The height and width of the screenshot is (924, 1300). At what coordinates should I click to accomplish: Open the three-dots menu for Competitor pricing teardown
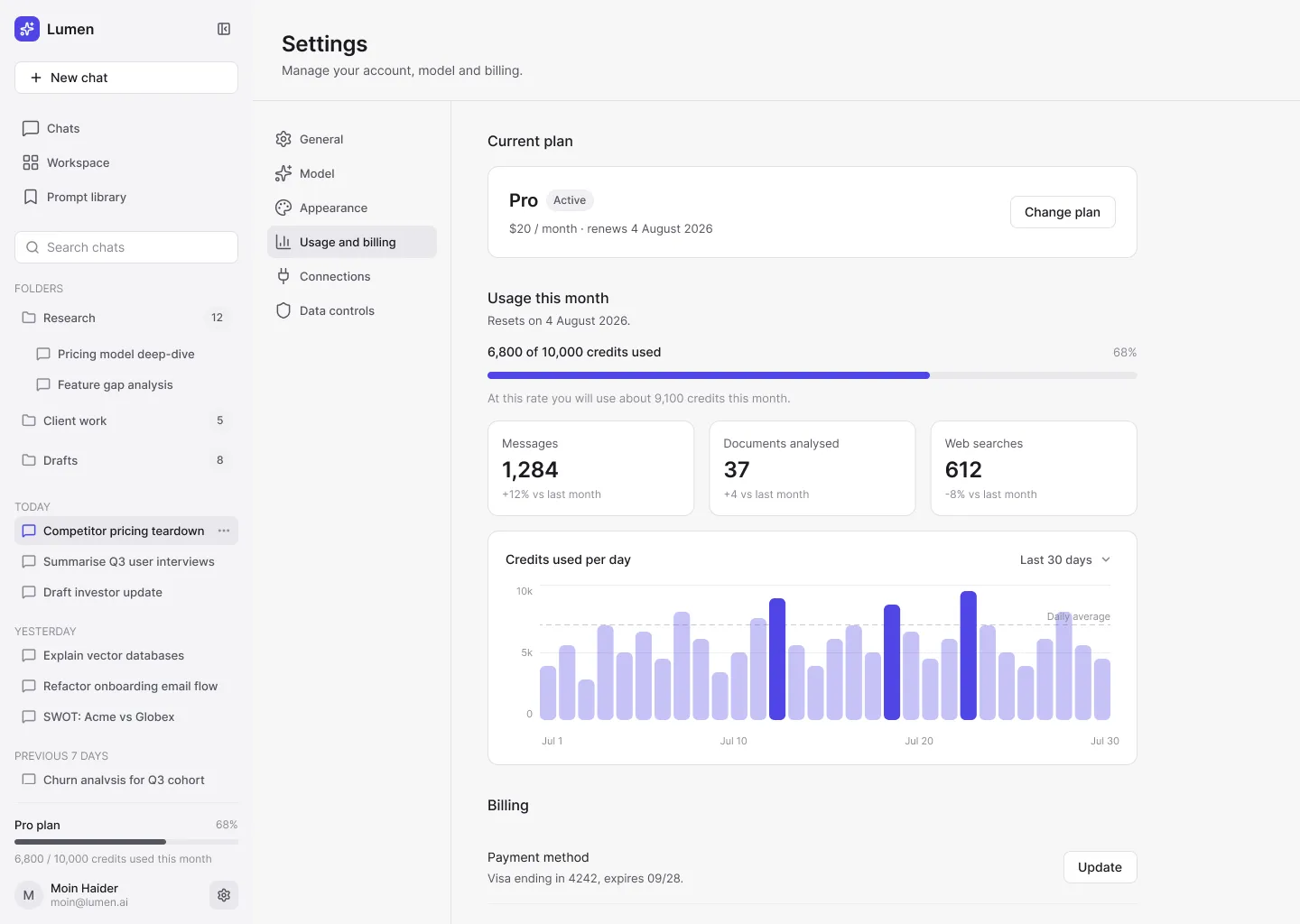224,531
